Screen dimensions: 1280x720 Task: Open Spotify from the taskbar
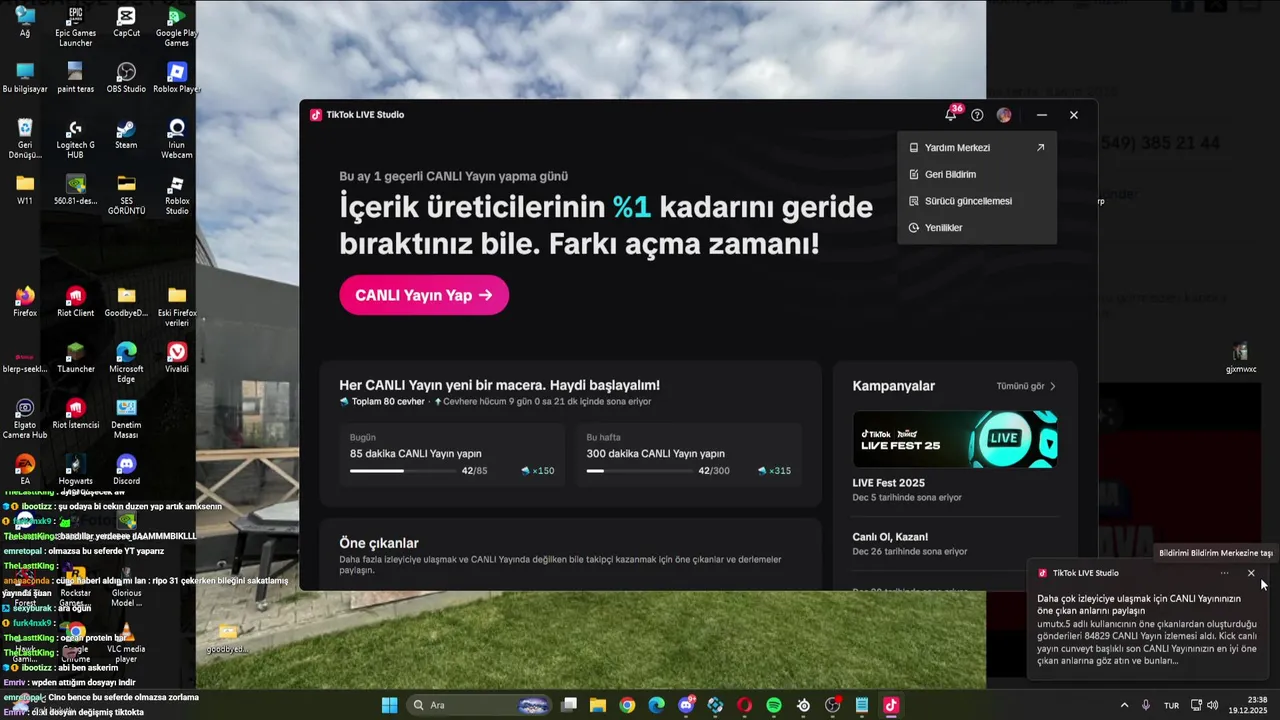point(774,705)
